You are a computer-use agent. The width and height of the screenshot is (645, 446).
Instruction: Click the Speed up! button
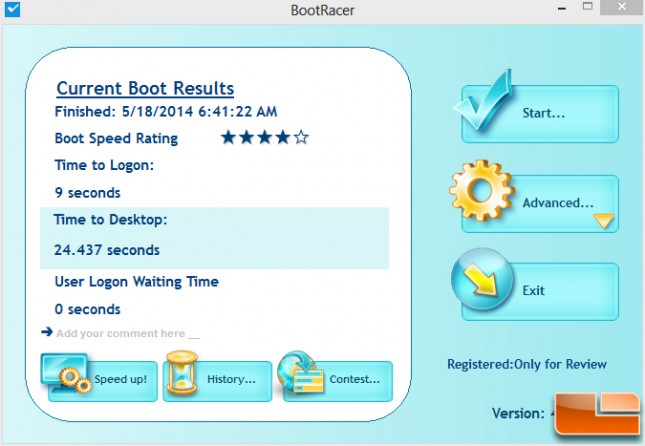pos(103,381)
